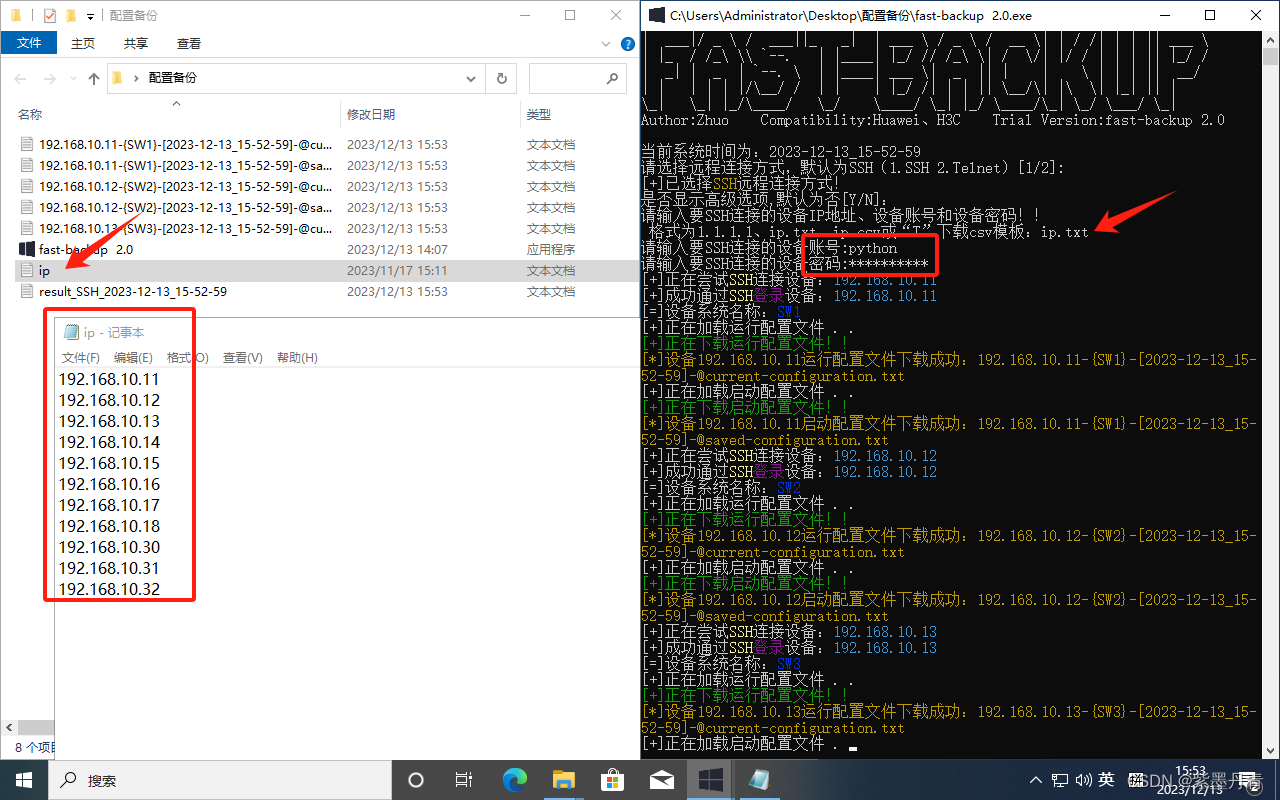Switch to fast-backup app on taskbar

click(711, 780)
